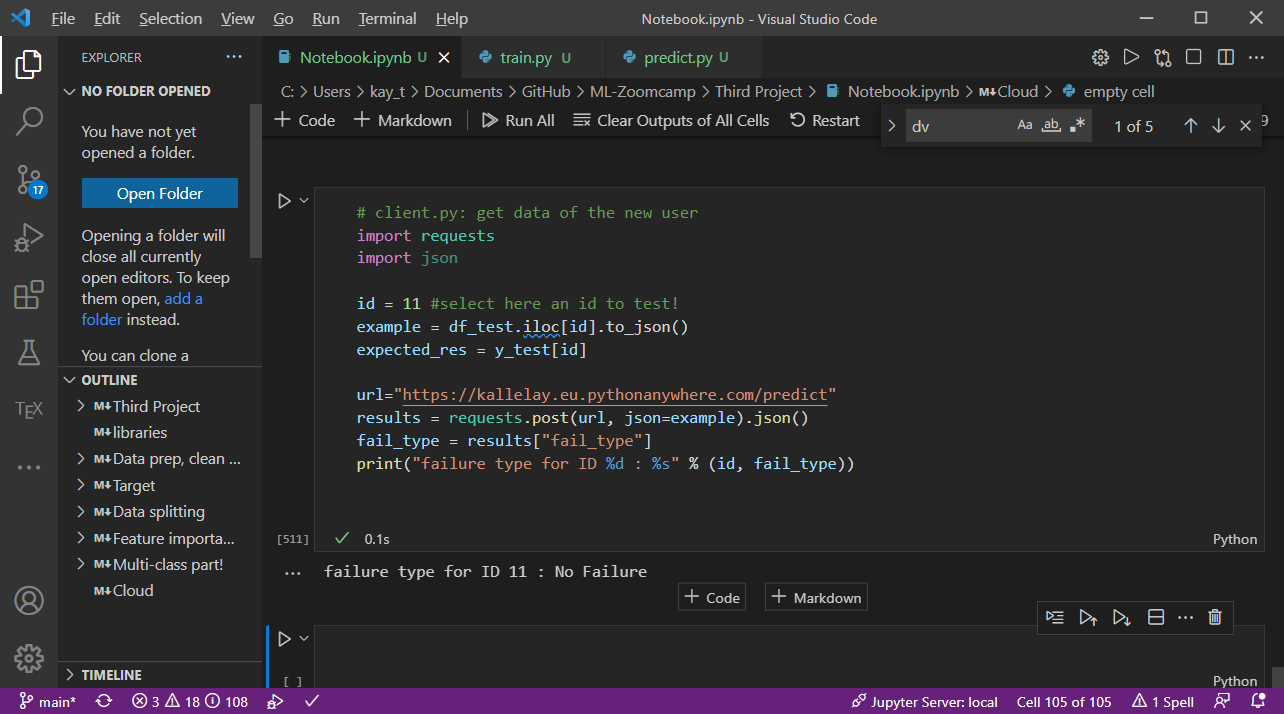Expand Multi-class part! outline item

[82, 564]
